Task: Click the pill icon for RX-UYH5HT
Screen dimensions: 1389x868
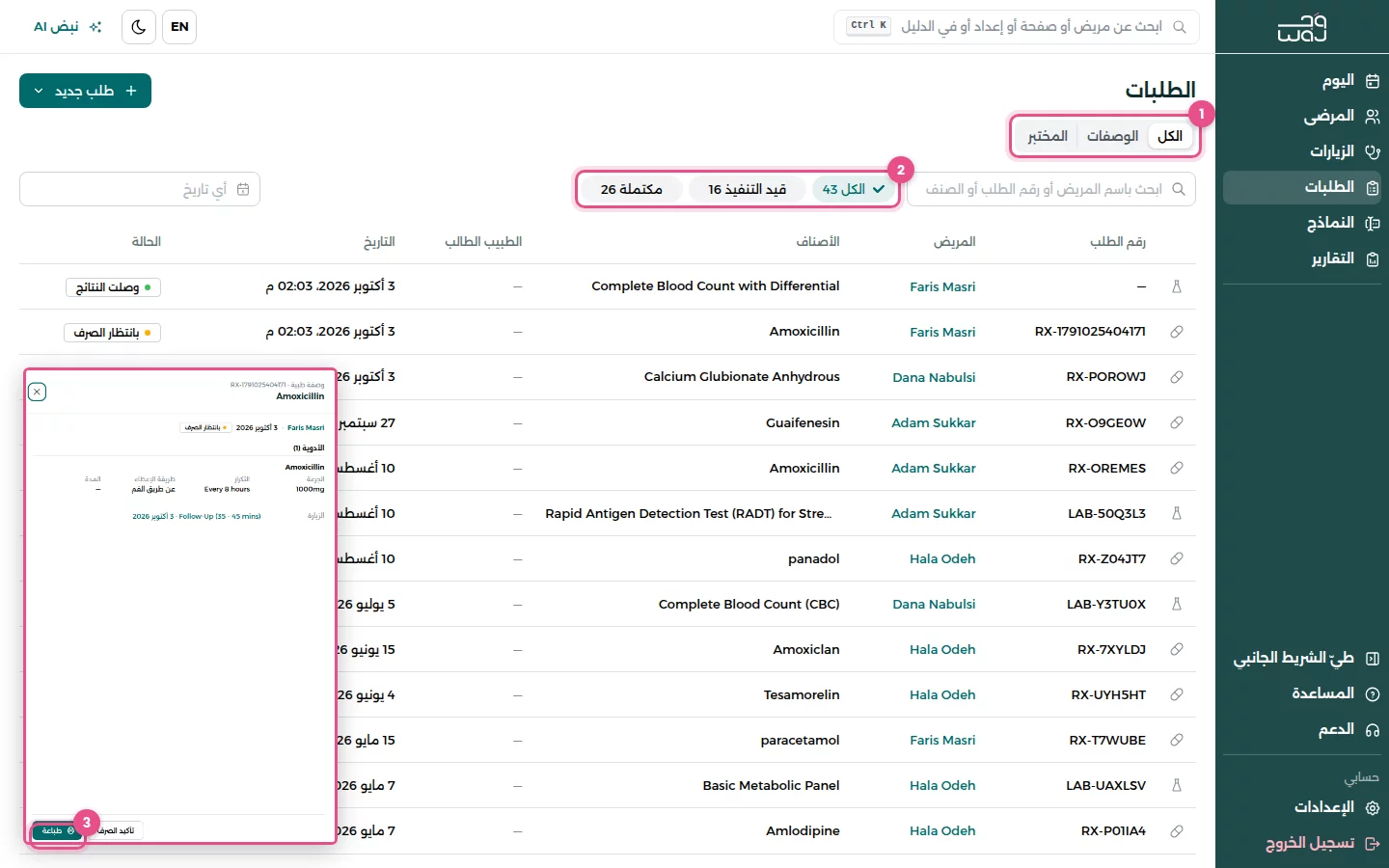Action: [1177, 694]
